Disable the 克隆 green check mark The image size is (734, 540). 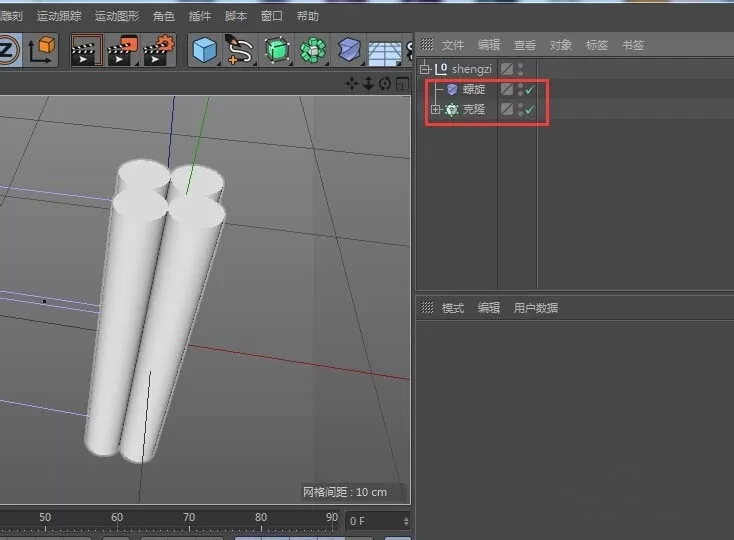click(529, 109)
